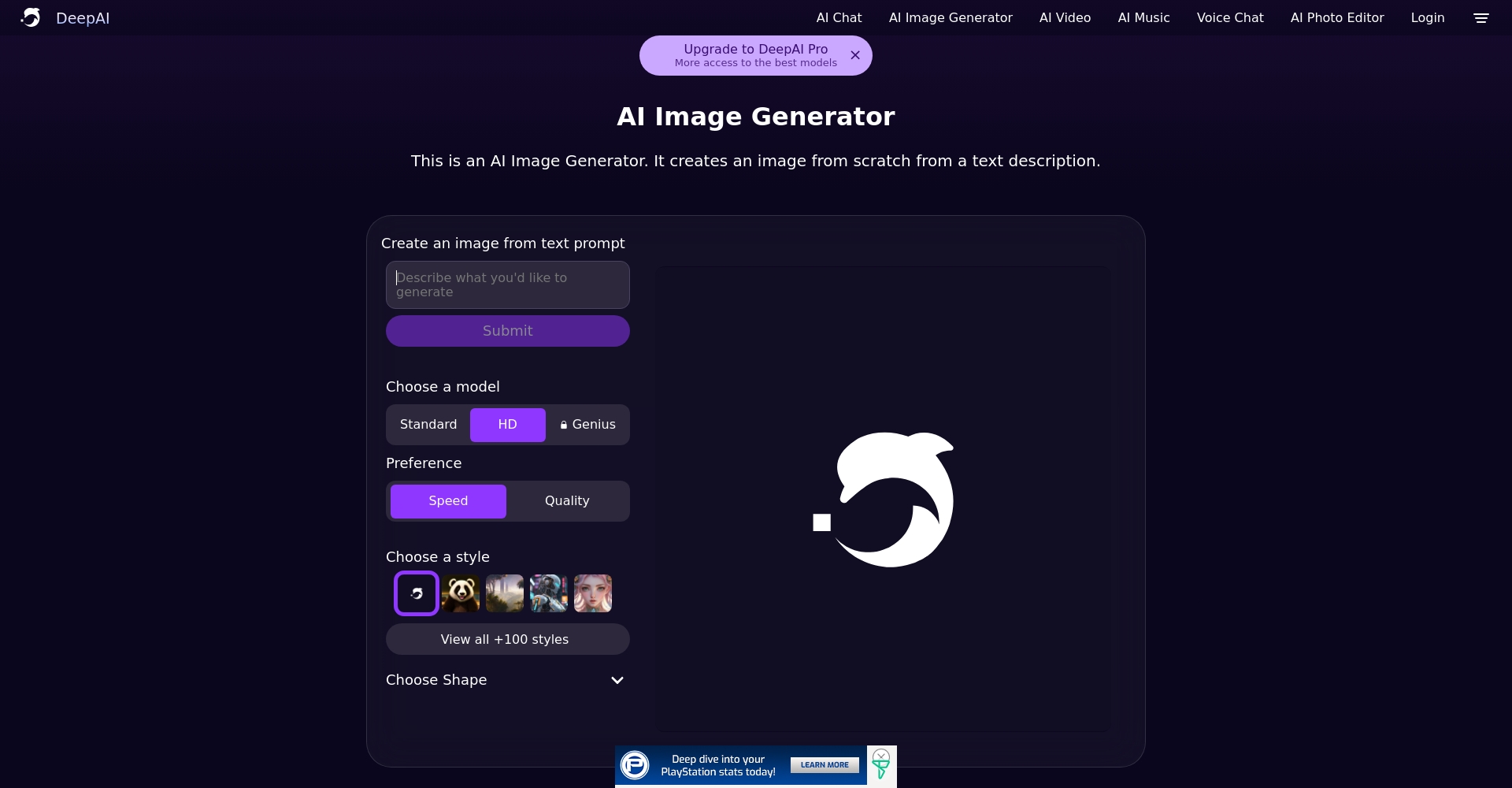1512x788 pixels.
Task: Go to AI Video page
Action: pyautogui.click(x=1065, y=17)
